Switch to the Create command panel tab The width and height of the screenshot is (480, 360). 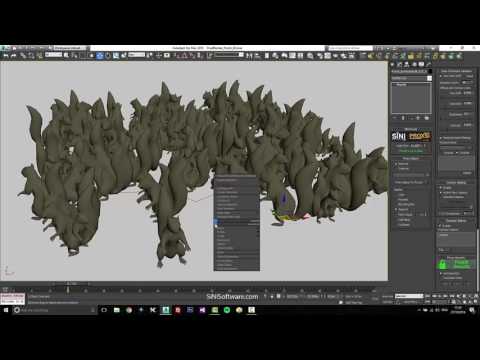(393, 64)
